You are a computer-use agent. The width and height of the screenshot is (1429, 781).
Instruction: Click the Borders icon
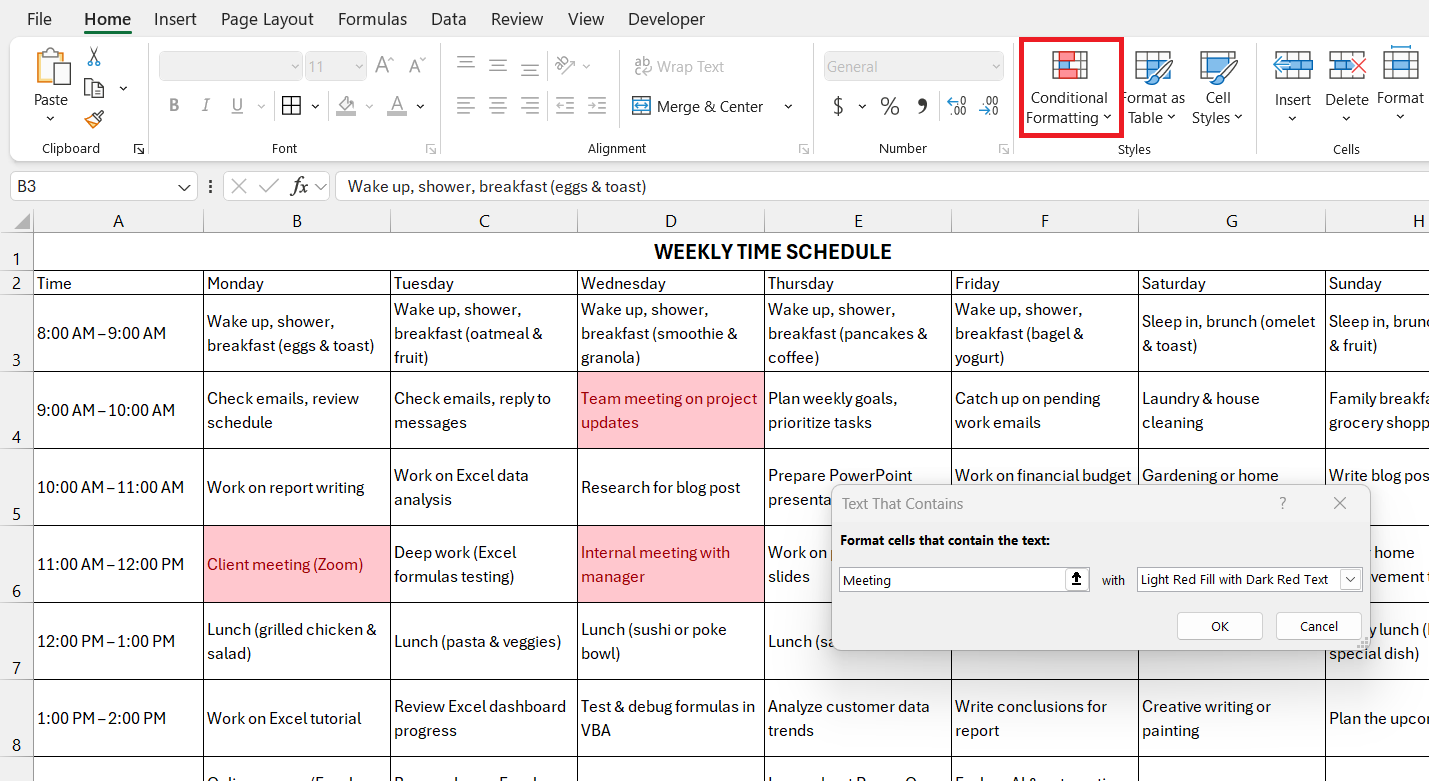[x=291, y=105]
